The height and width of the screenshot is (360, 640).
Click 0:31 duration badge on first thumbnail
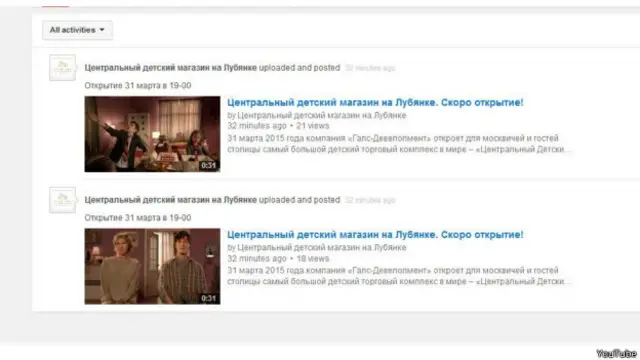pyautogui.click(x=209, y=165)
